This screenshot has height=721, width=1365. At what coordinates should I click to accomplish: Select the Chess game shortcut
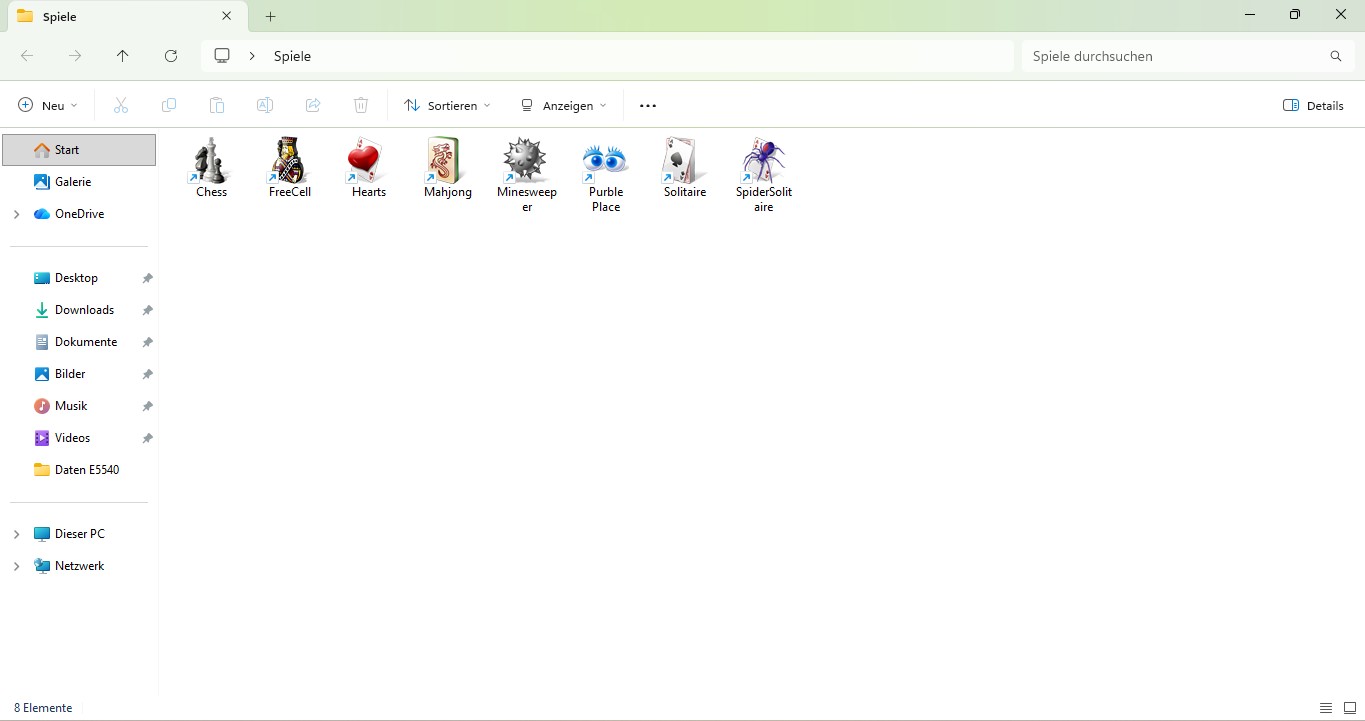click(211, 162)
